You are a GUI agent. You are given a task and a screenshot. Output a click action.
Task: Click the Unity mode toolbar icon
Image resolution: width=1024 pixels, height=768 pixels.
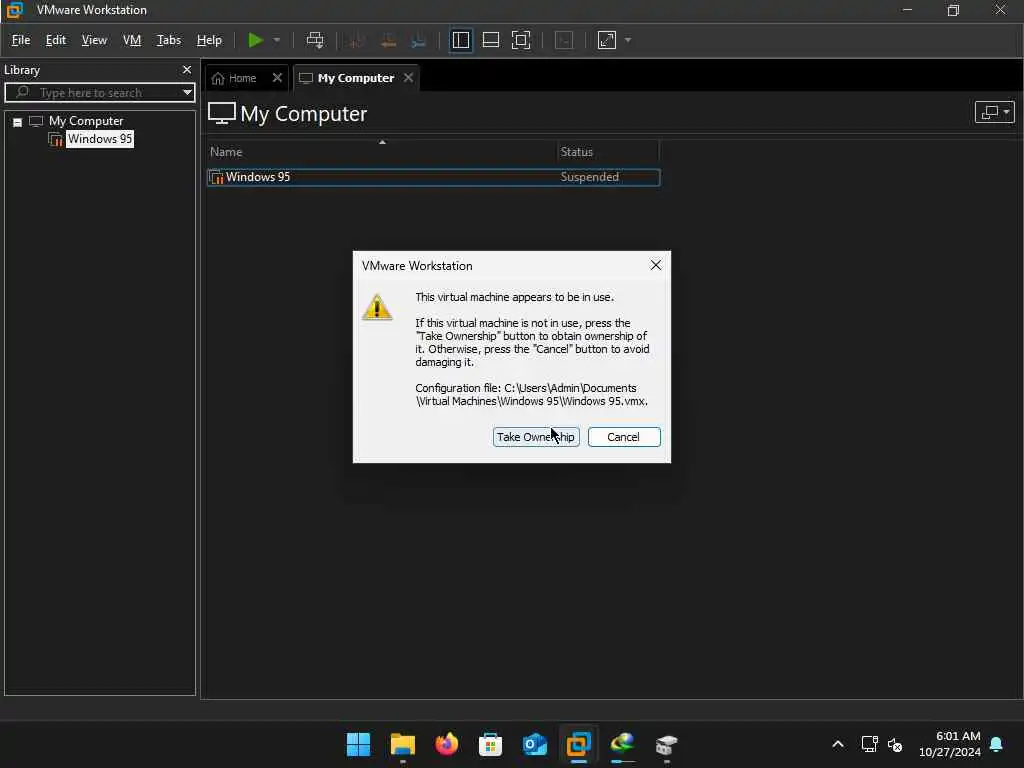point(564,40)
